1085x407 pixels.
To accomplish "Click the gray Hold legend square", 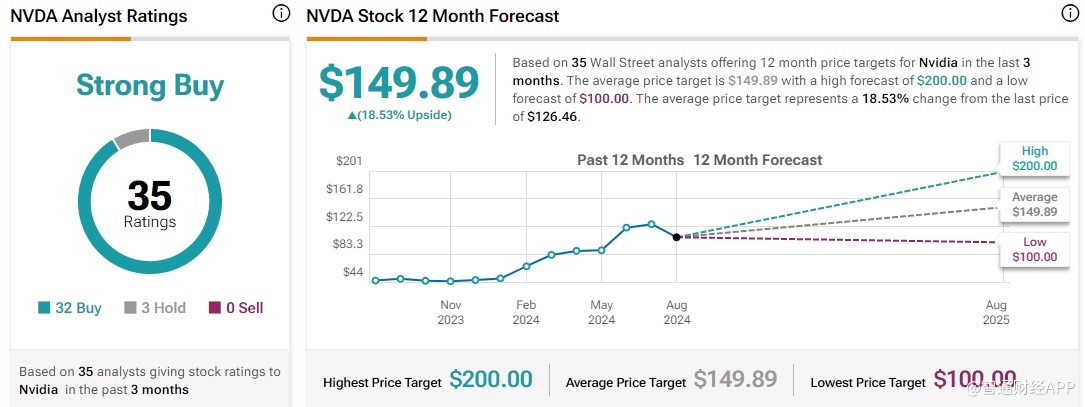I will tap(130, 308).
